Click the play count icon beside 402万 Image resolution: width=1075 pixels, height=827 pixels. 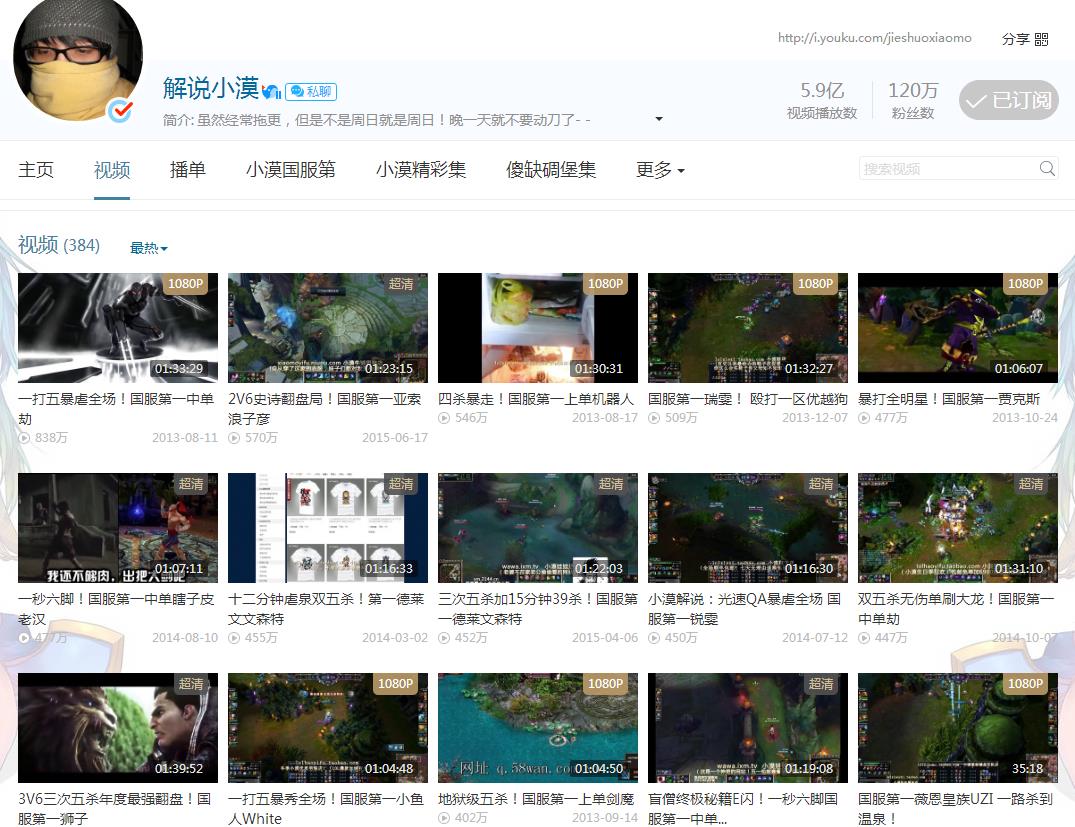tap(444, 818)
